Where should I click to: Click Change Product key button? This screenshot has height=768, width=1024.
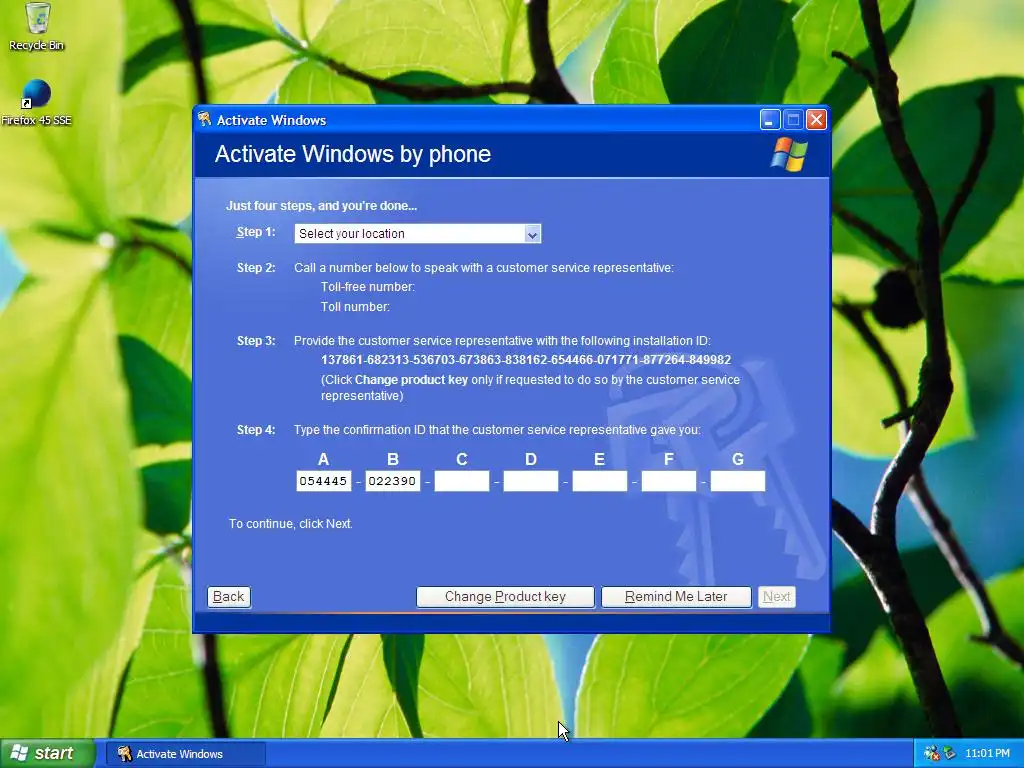(x=505, y=597)
